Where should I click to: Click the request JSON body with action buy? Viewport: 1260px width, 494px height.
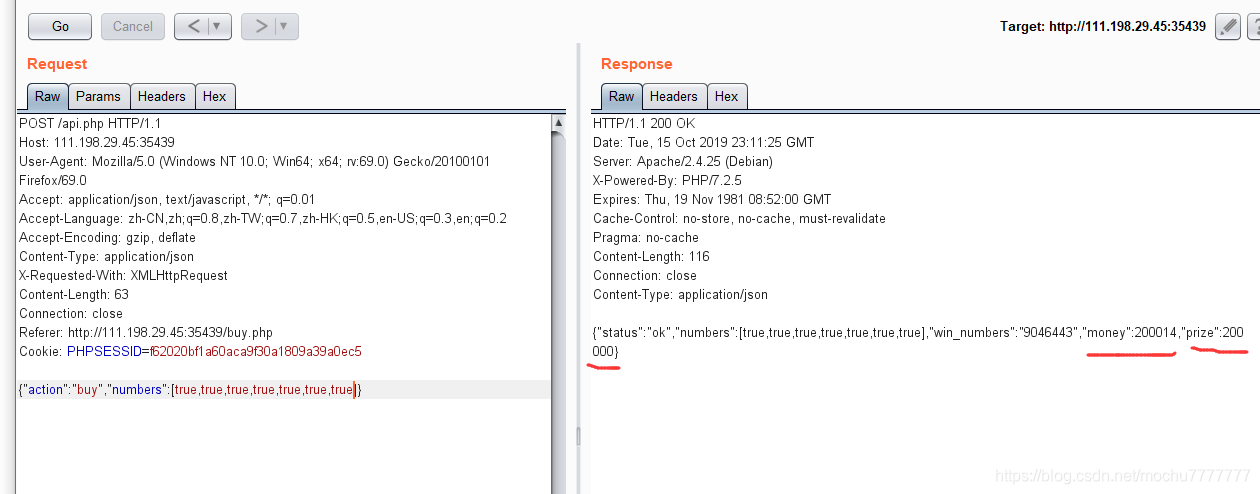(190, 389)
